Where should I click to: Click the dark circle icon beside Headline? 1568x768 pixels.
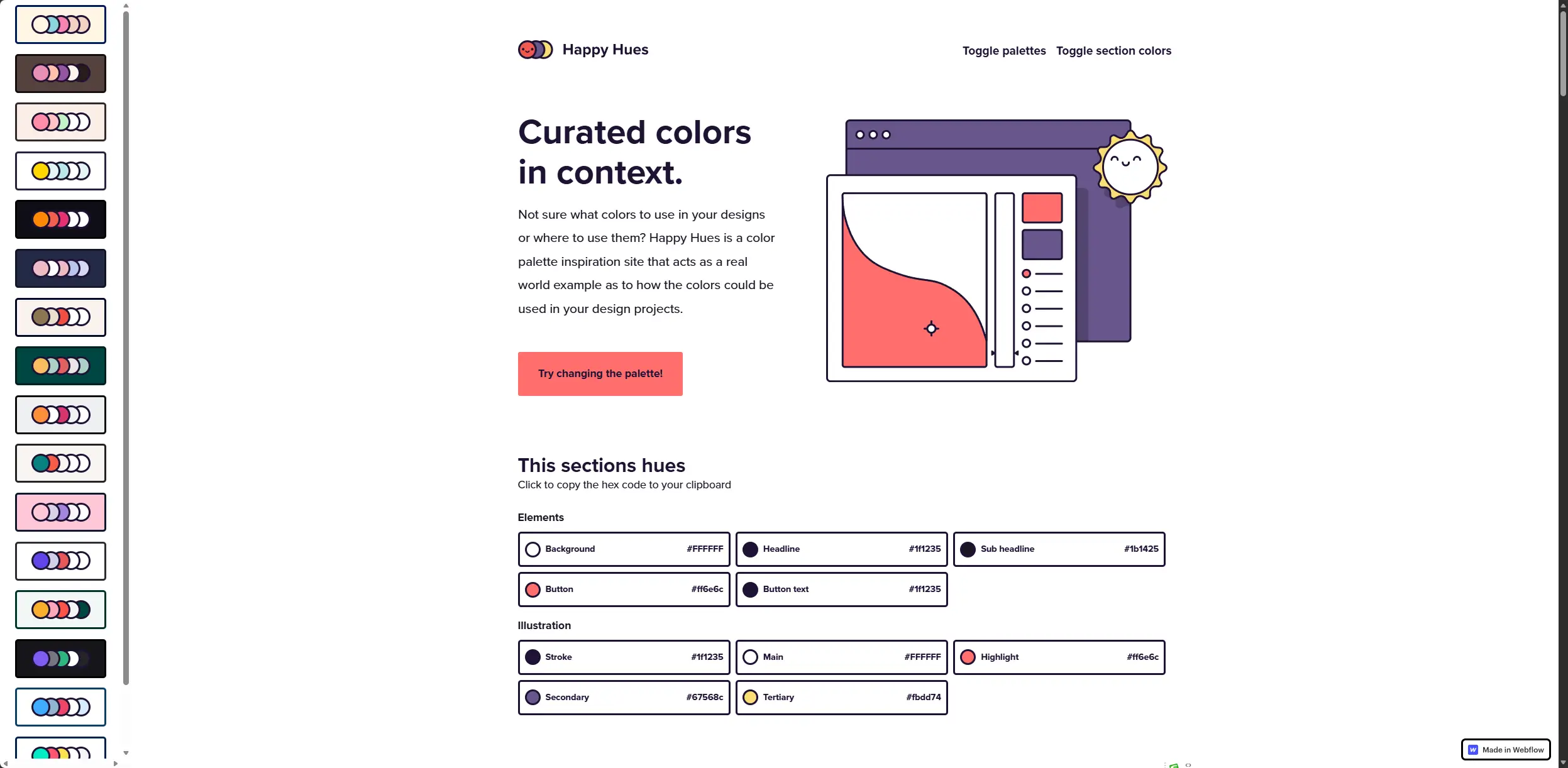click(750, 549)
